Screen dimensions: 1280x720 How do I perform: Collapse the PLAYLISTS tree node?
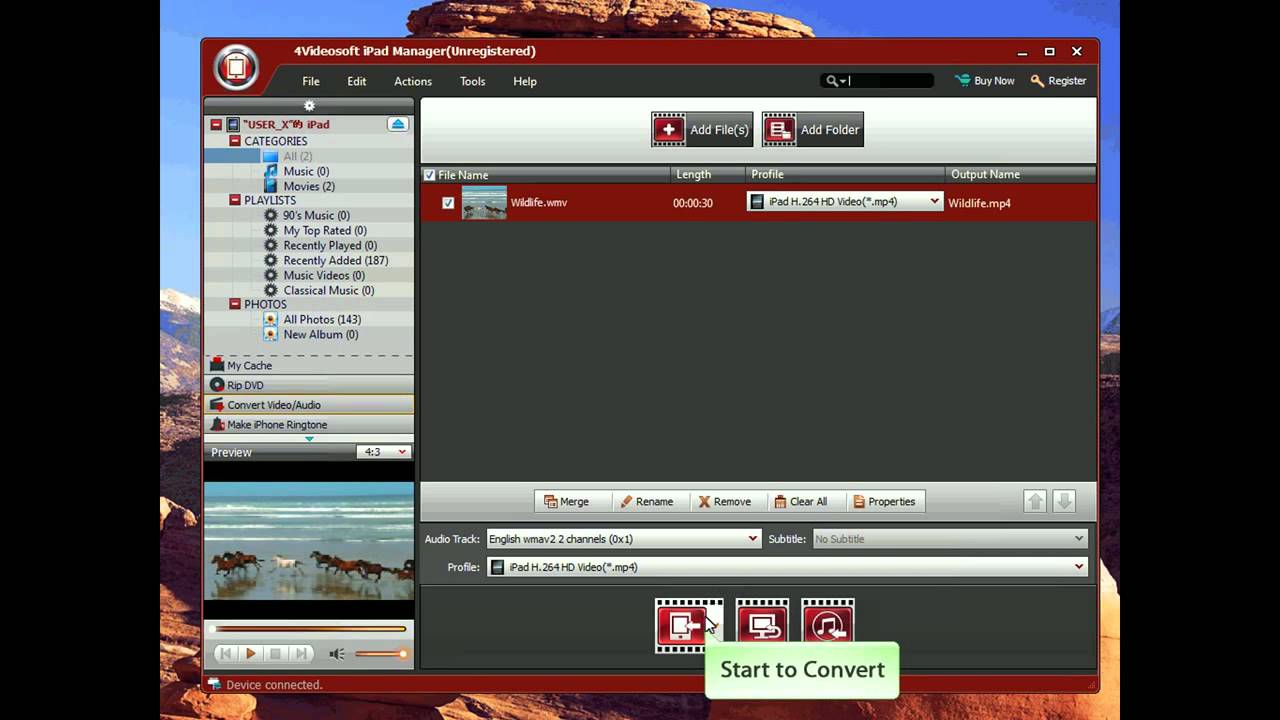point(235,200)
